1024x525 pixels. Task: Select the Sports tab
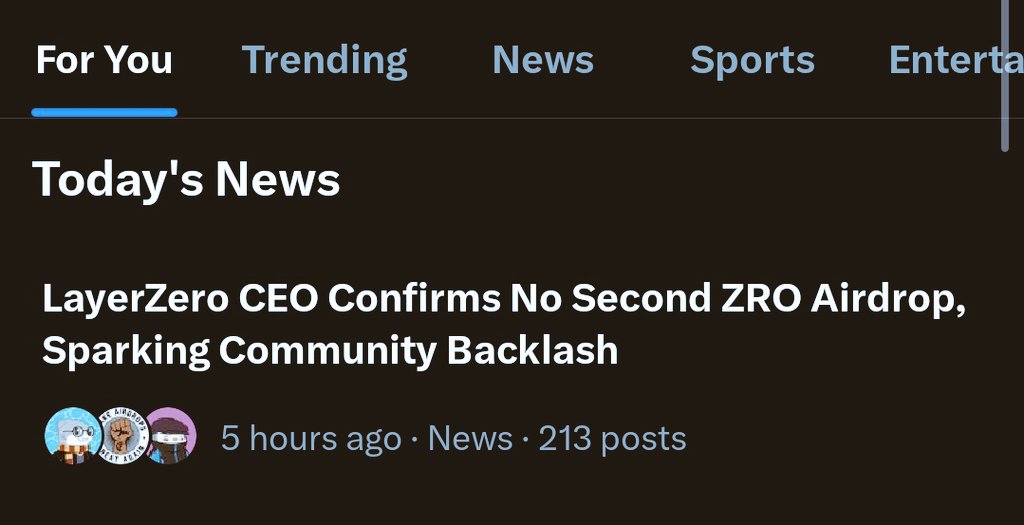(x=752, y=60)
